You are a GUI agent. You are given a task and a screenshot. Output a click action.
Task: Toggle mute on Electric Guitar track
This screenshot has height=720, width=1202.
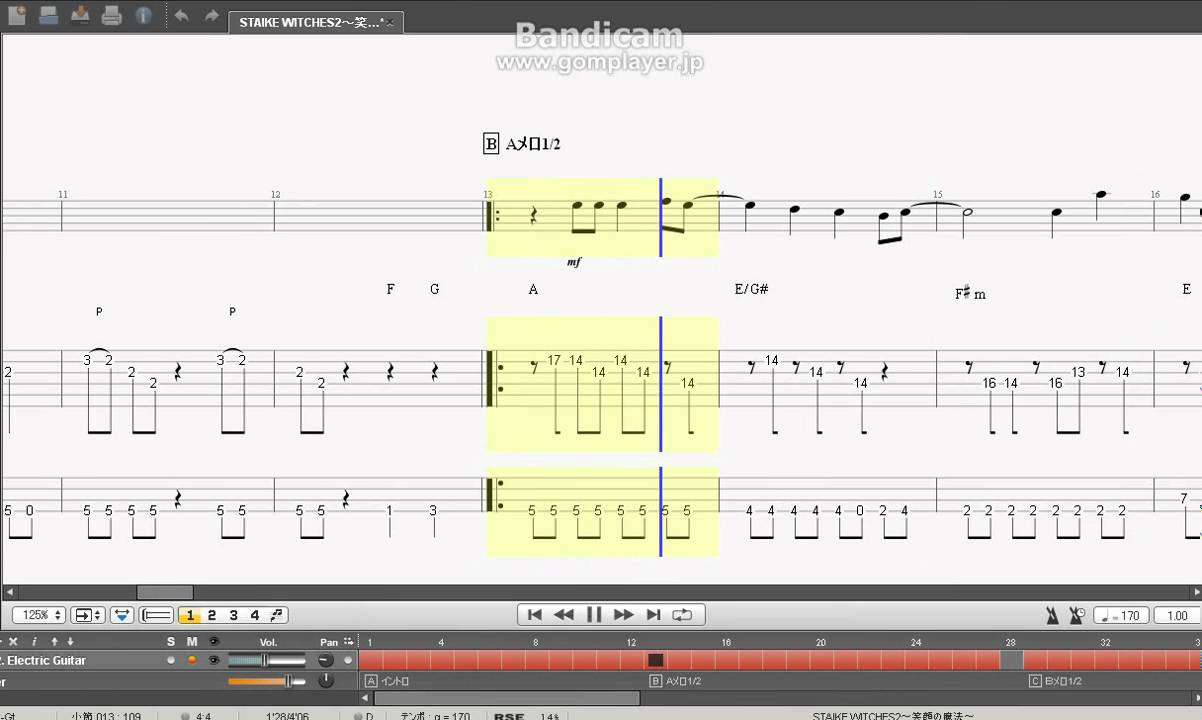click(x=192, y=660)
